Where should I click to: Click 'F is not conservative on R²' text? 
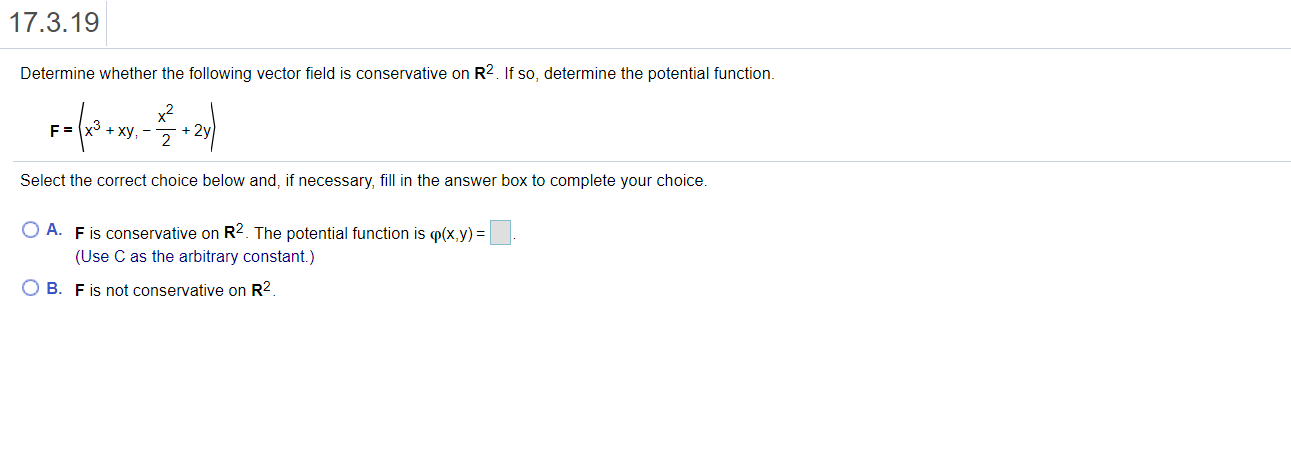point(175,290)
